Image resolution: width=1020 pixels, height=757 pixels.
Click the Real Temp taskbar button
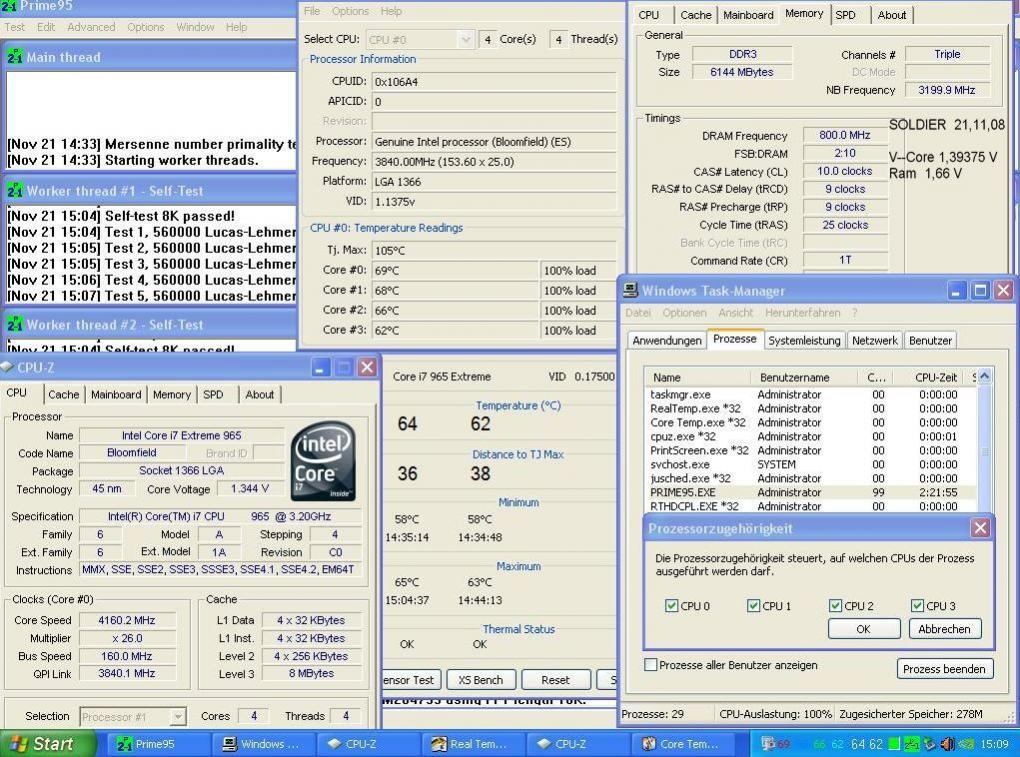(474, 744)
